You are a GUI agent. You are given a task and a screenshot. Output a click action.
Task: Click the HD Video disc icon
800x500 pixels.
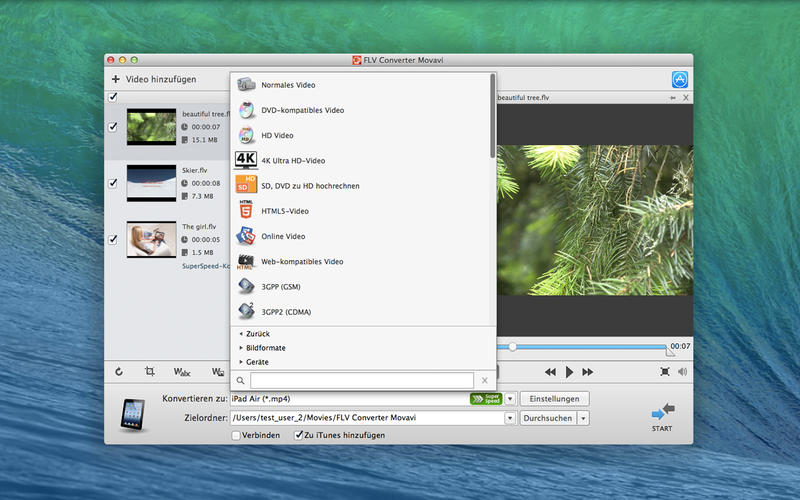click(246, 135)
